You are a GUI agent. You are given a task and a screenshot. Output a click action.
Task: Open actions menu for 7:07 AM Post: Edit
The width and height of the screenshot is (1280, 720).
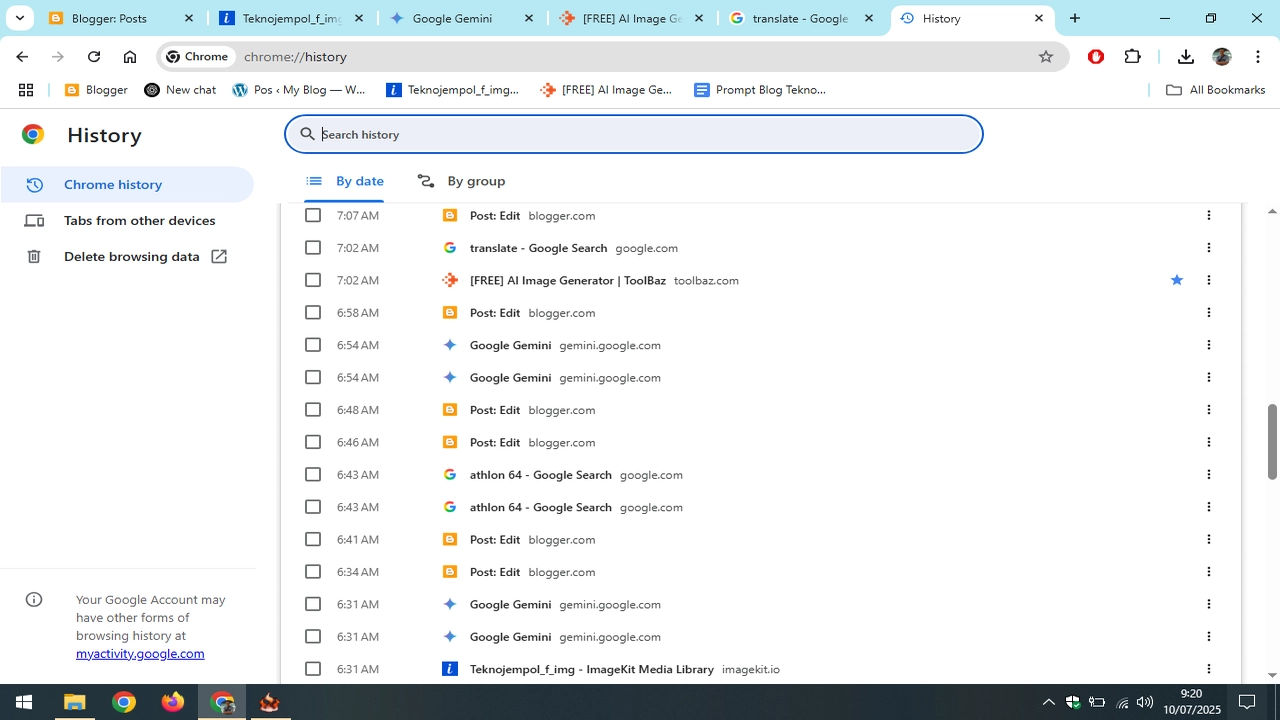coord(1208,215)
